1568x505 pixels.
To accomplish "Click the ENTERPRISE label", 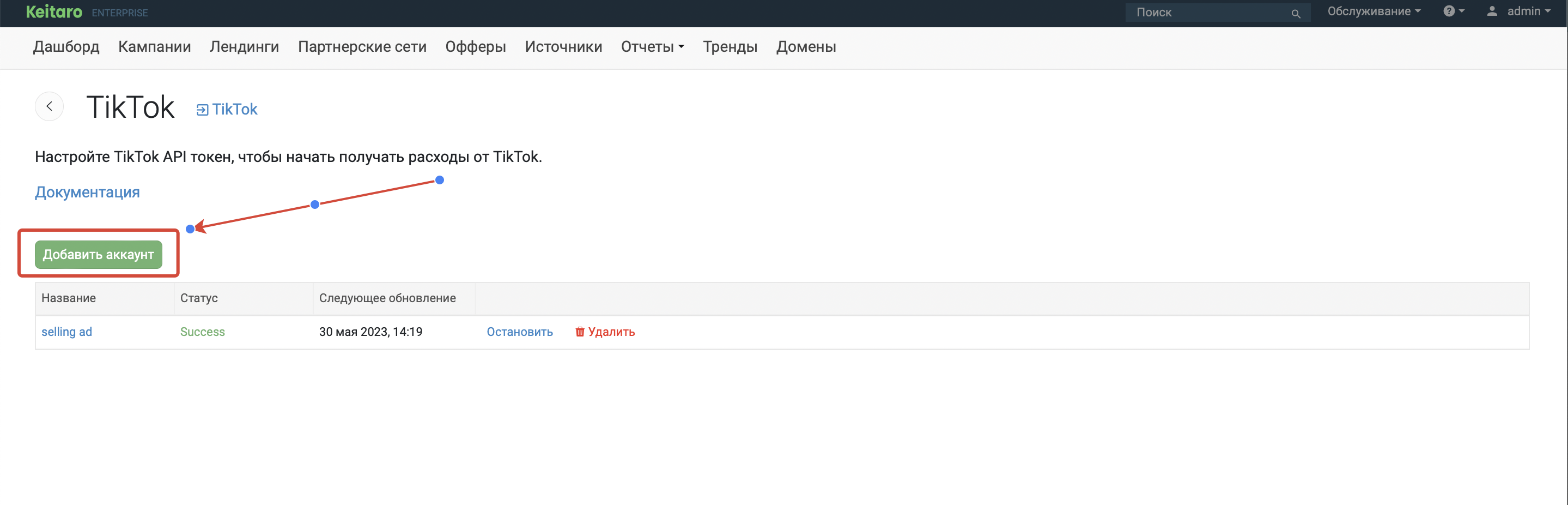I will (120, 13).
